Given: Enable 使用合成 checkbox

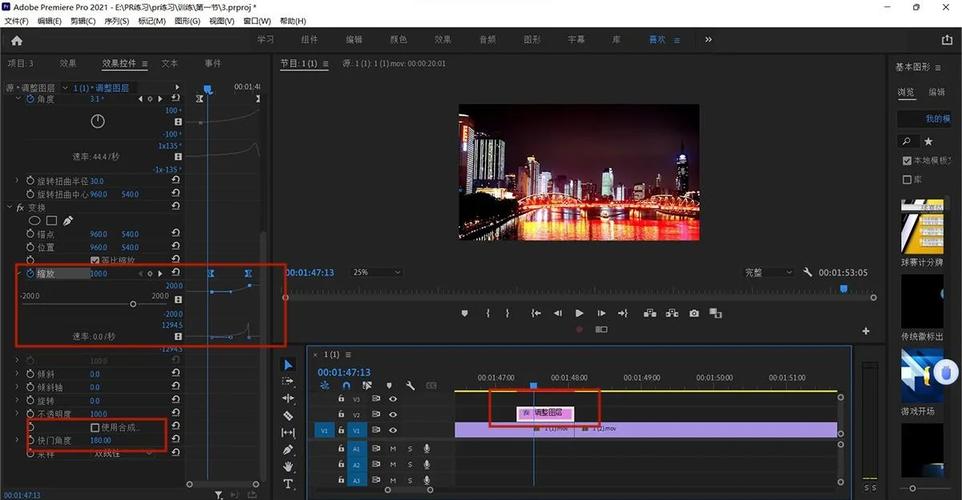Looking at the screenshot, I should point(95,428).
